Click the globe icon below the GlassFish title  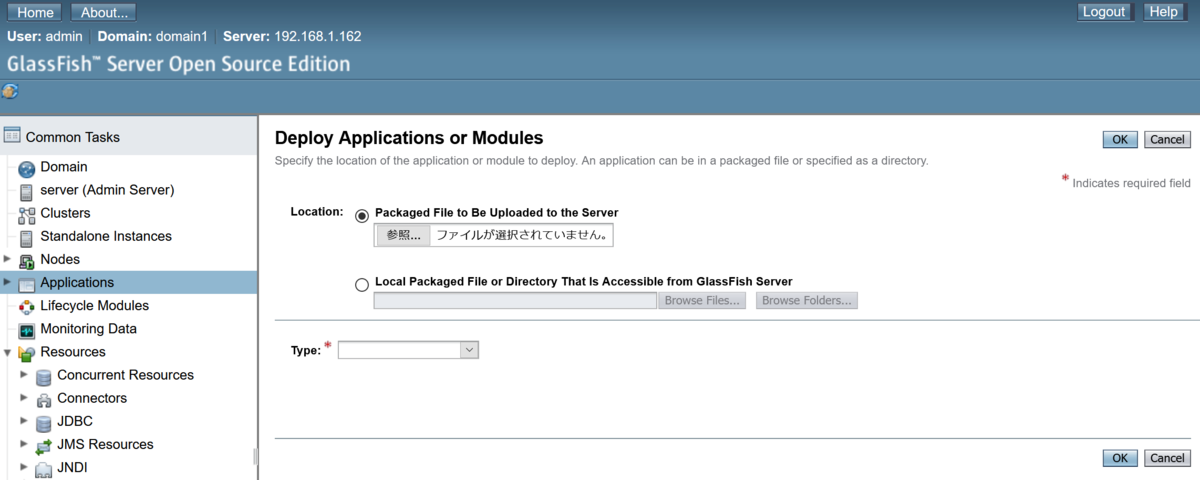(x=10, y=91)
